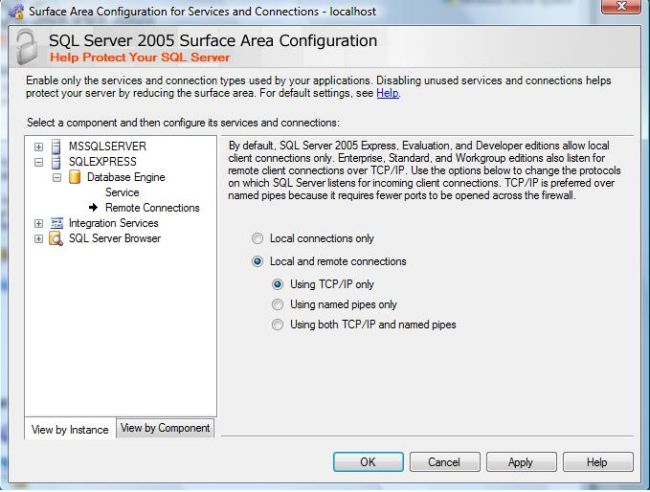Open Help using the bottom button

[597, 462]
